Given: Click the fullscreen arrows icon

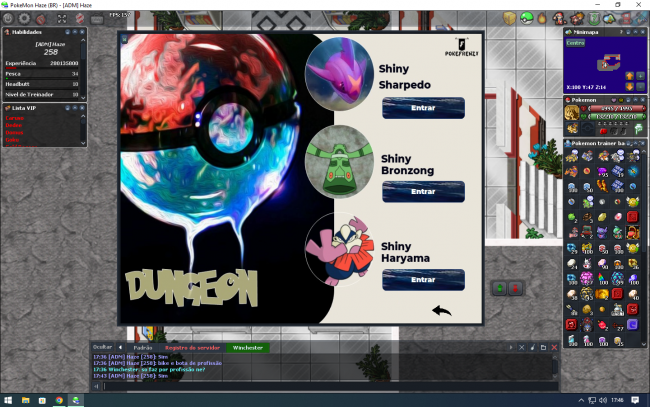Looking at the screenshot, I should pyautogui.click(x=62, y=19).
